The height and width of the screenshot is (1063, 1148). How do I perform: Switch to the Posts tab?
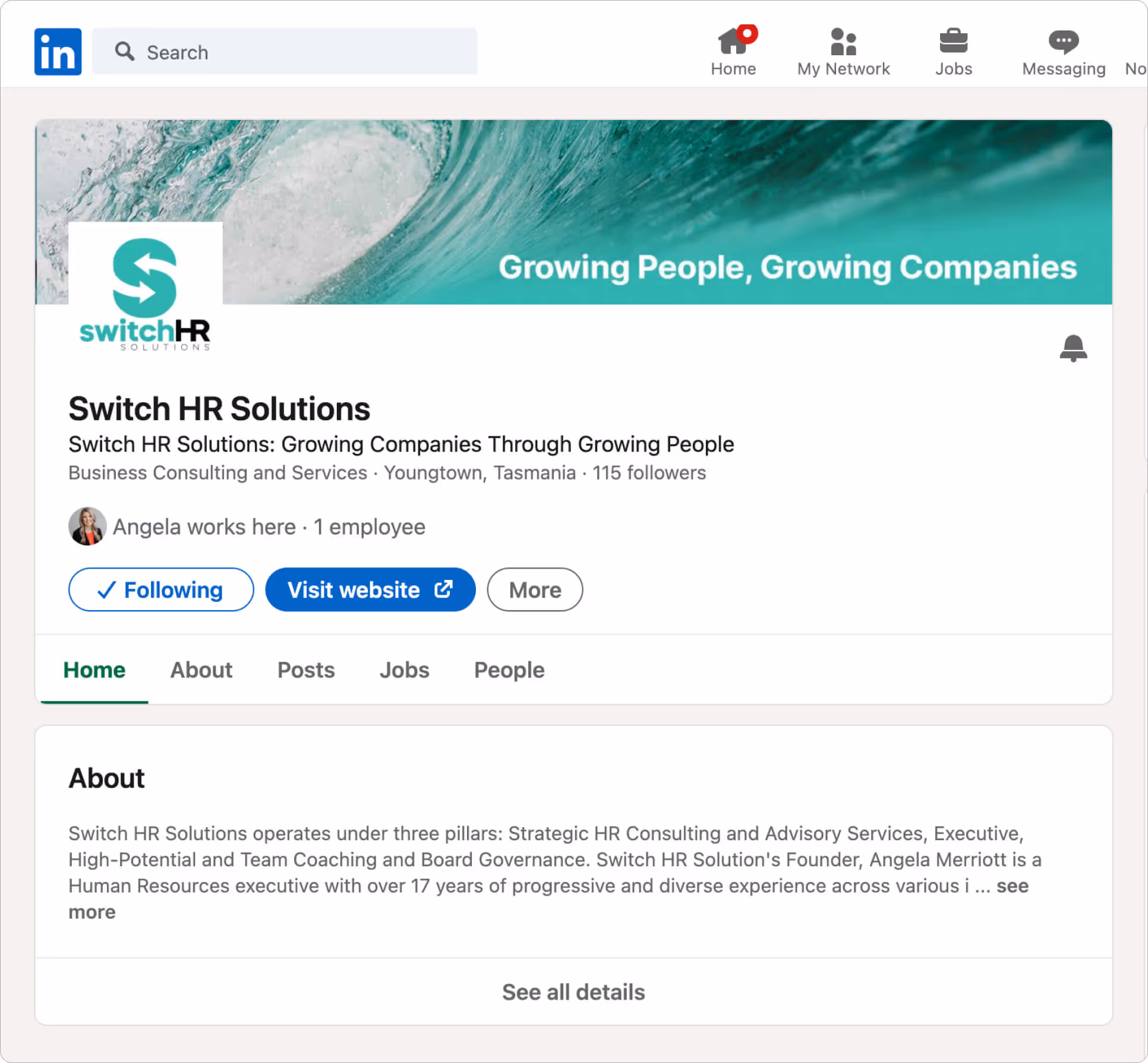305,670
